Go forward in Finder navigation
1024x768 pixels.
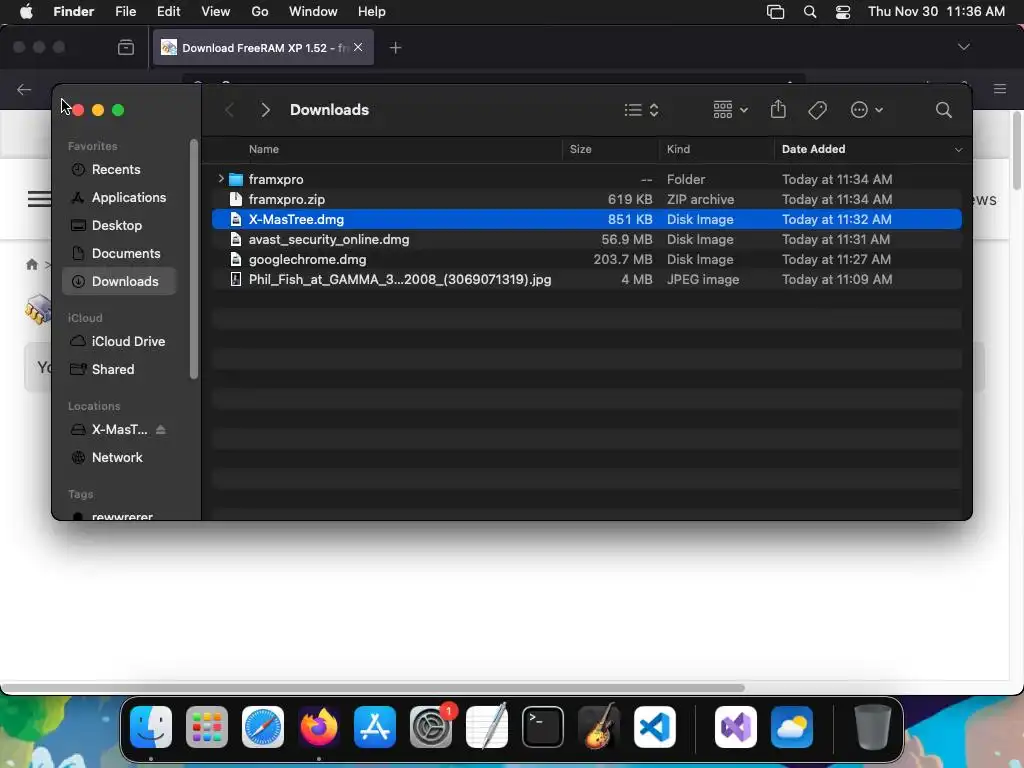[265, 110]
